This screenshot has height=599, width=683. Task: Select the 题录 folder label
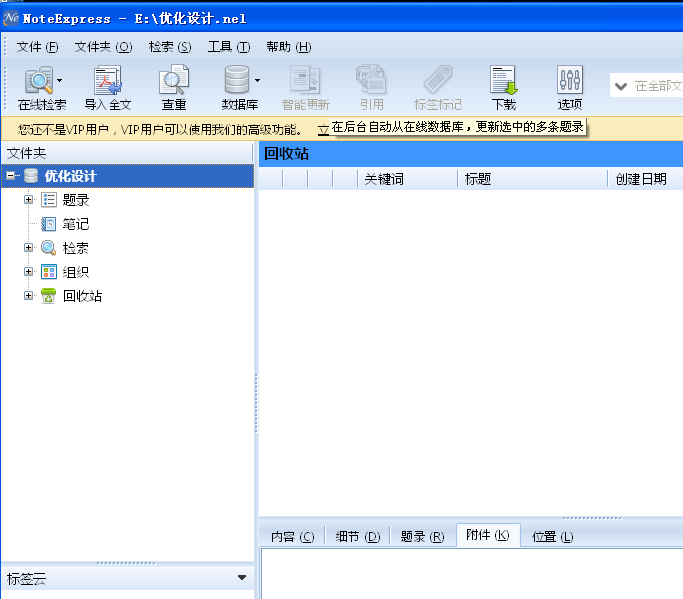tap(76, 200)
